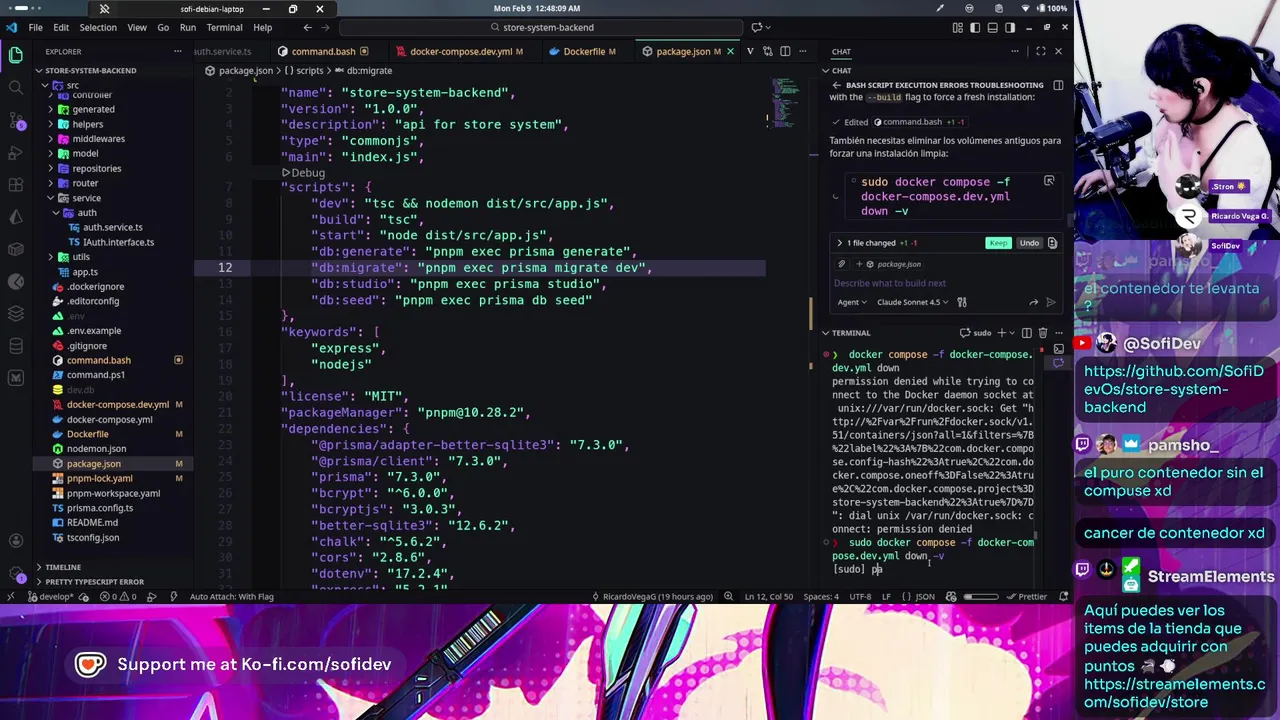Keep the file changes
1280x720 pixels.
[x=998, y=243]
